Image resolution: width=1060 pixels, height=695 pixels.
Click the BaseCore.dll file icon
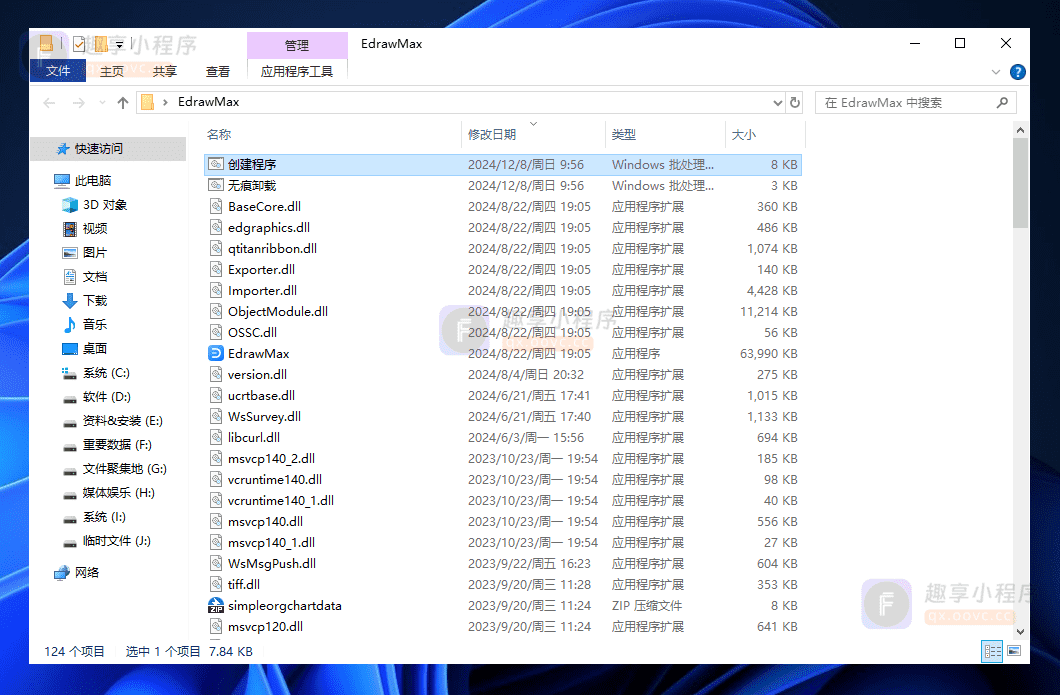click(x=216, y=206)
